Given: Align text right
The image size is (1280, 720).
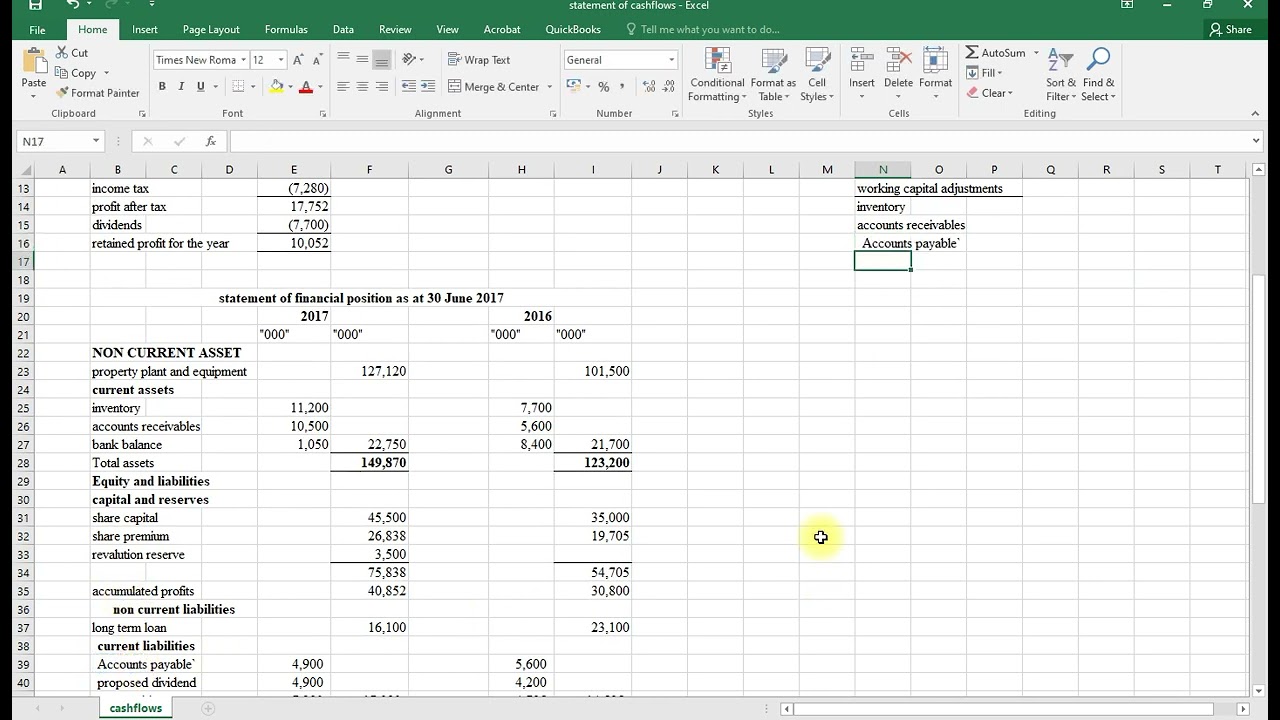Looking at the screenshot, I should click(x=381, y=87).
